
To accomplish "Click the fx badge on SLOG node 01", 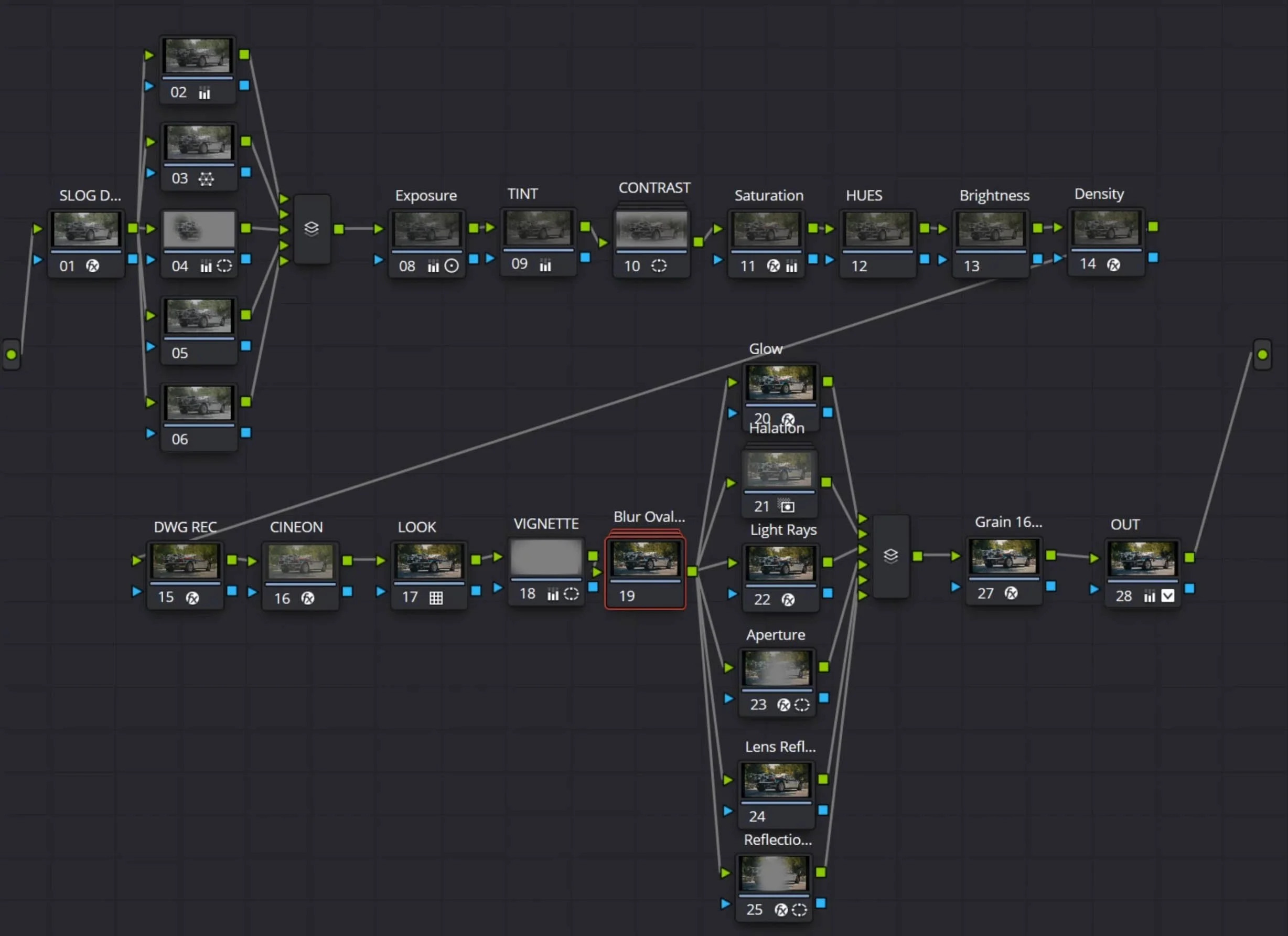I will 94,265.
